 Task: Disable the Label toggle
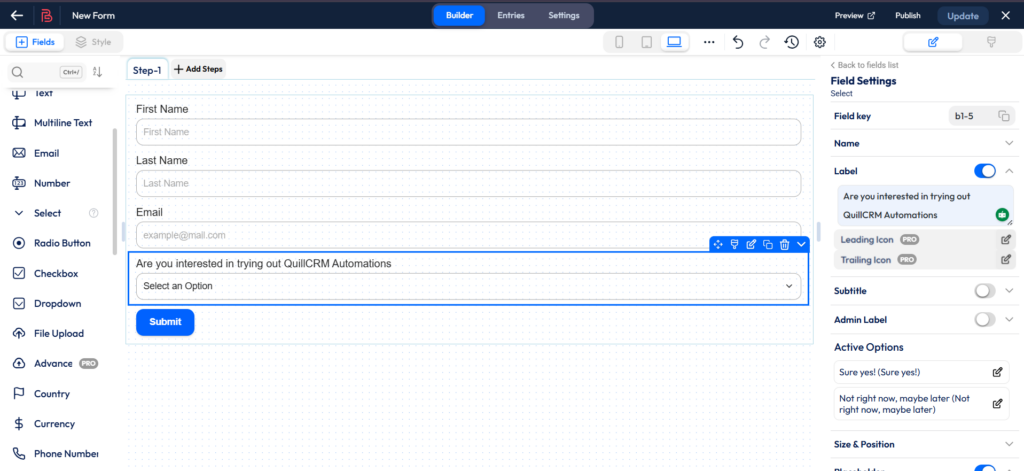[x=985, y=171]
